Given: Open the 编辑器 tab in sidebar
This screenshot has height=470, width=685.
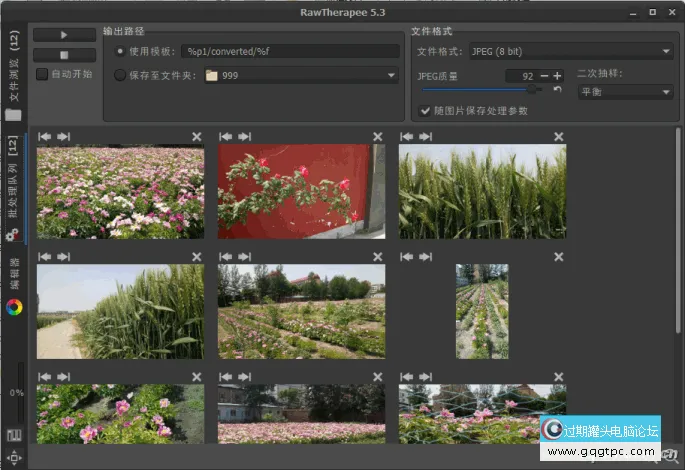Looking at the screenshot, I should [x=14, y=273].
